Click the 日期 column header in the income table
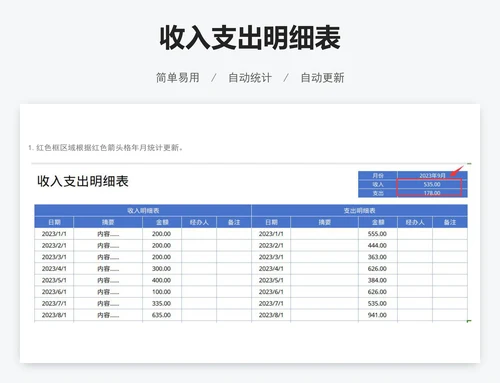This screenshot has height=383, width=500. pos(54,222)
